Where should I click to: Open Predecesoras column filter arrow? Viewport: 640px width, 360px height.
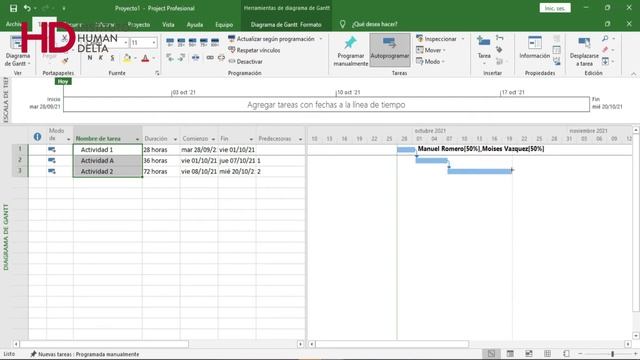pyautogui.click(x=300, y=139)
